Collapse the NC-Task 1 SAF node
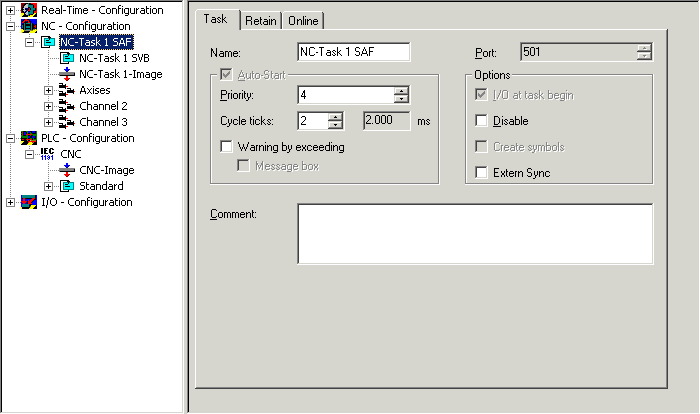 tap(29, 42)
